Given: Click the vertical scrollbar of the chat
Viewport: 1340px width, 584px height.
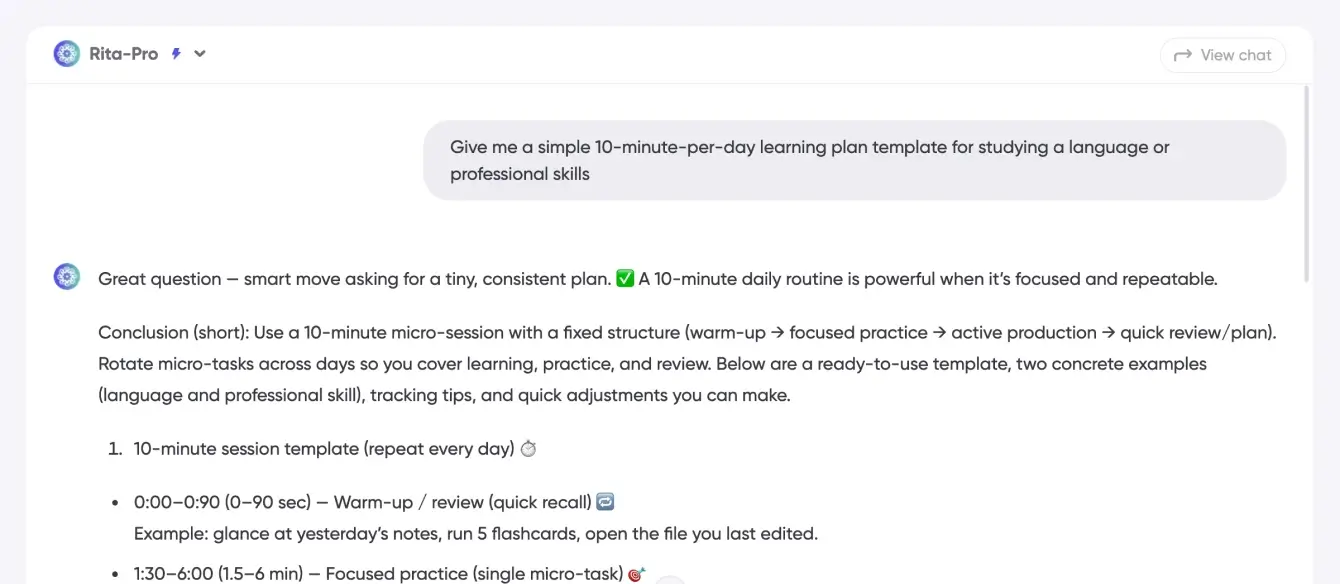Looking at the screenshot, I should tap(1305, 180).
